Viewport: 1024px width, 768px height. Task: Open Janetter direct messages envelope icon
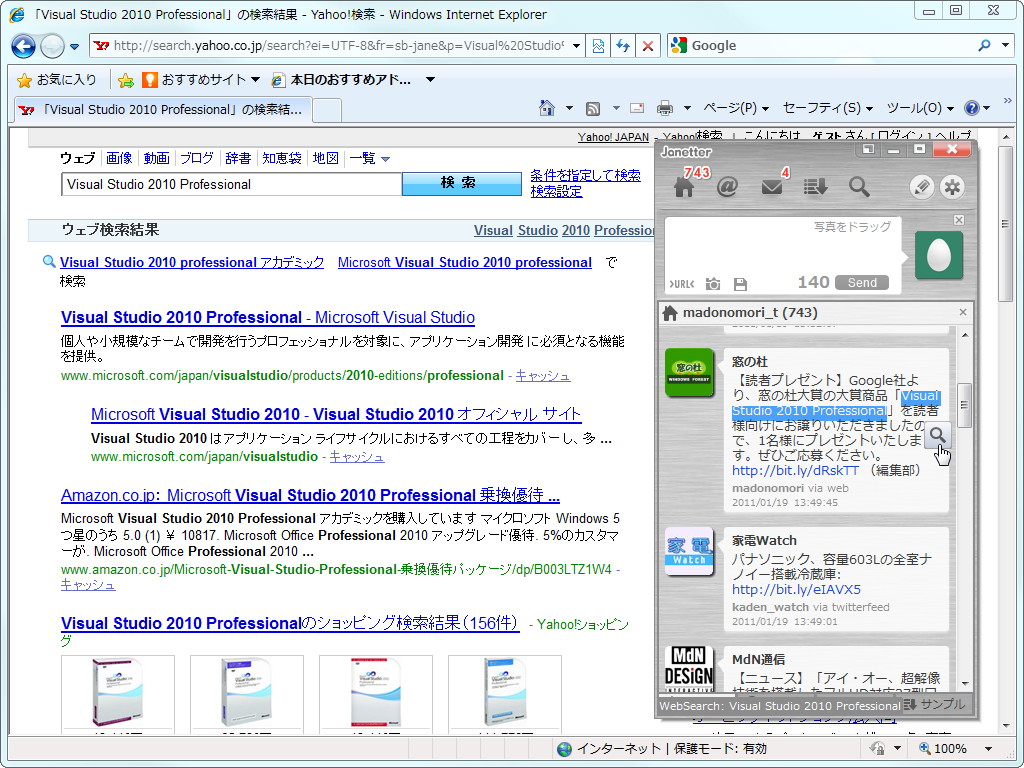pyautogui.click(x=771, y=187)
